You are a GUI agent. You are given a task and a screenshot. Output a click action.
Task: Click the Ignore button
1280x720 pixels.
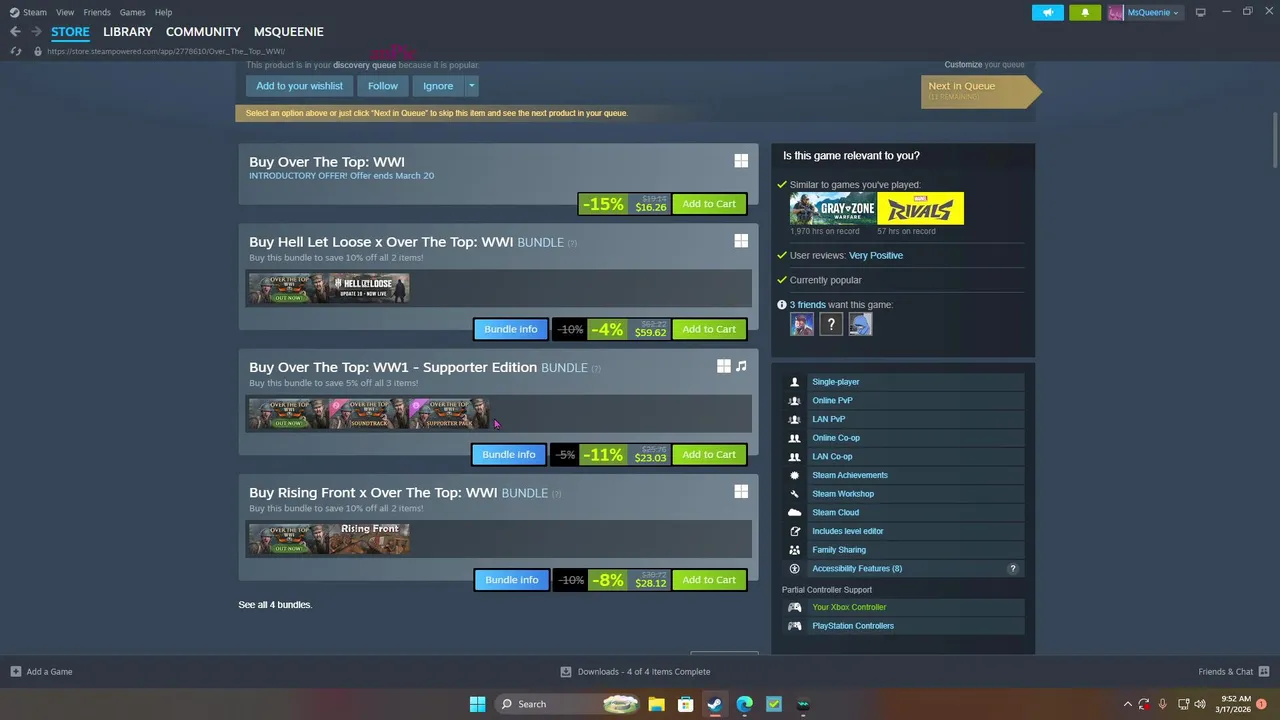(x=438, y=86)
